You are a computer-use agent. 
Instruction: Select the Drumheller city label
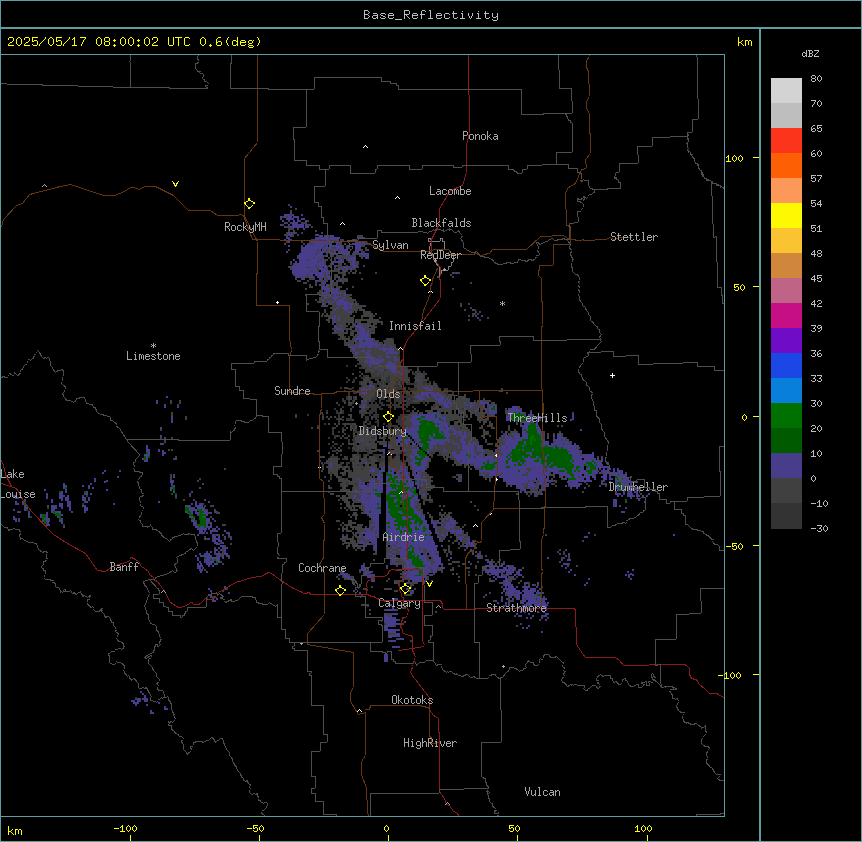coord(638,487)
